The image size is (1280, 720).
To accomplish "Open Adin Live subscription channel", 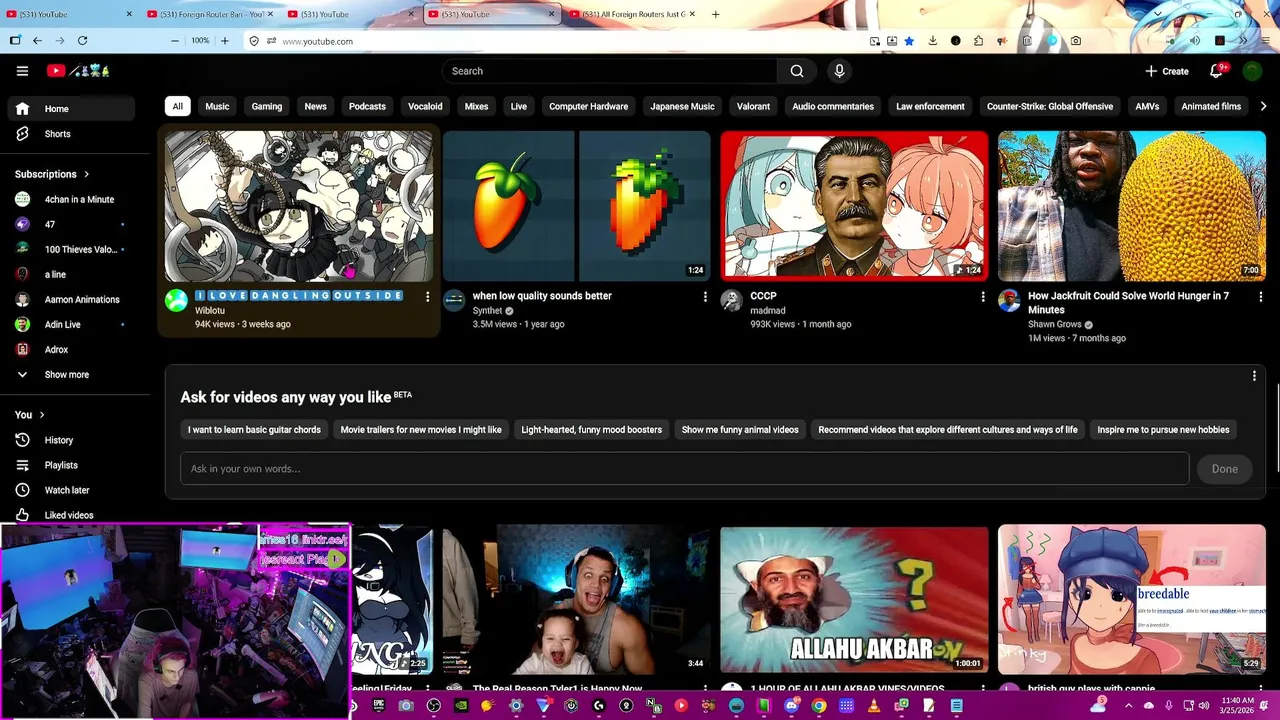I will coord(72,324).
